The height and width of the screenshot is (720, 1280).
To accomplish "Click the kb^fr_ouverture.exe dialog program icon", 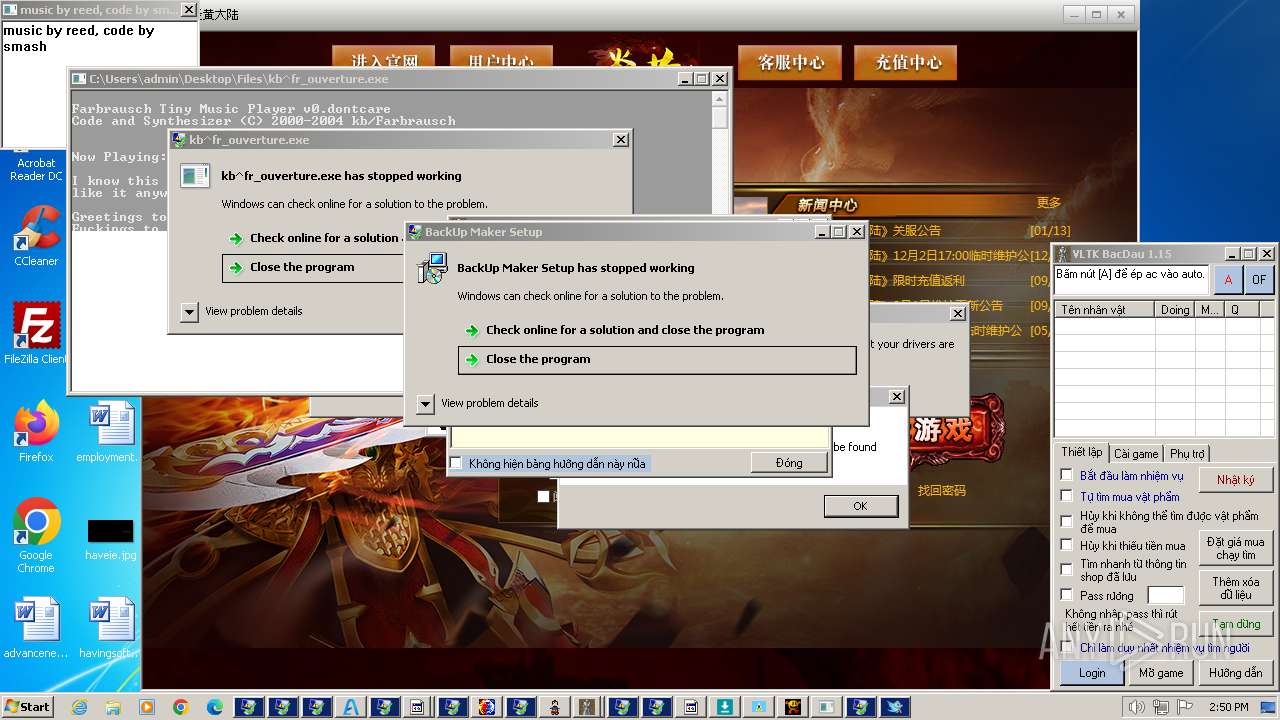I will coord(194,176).
